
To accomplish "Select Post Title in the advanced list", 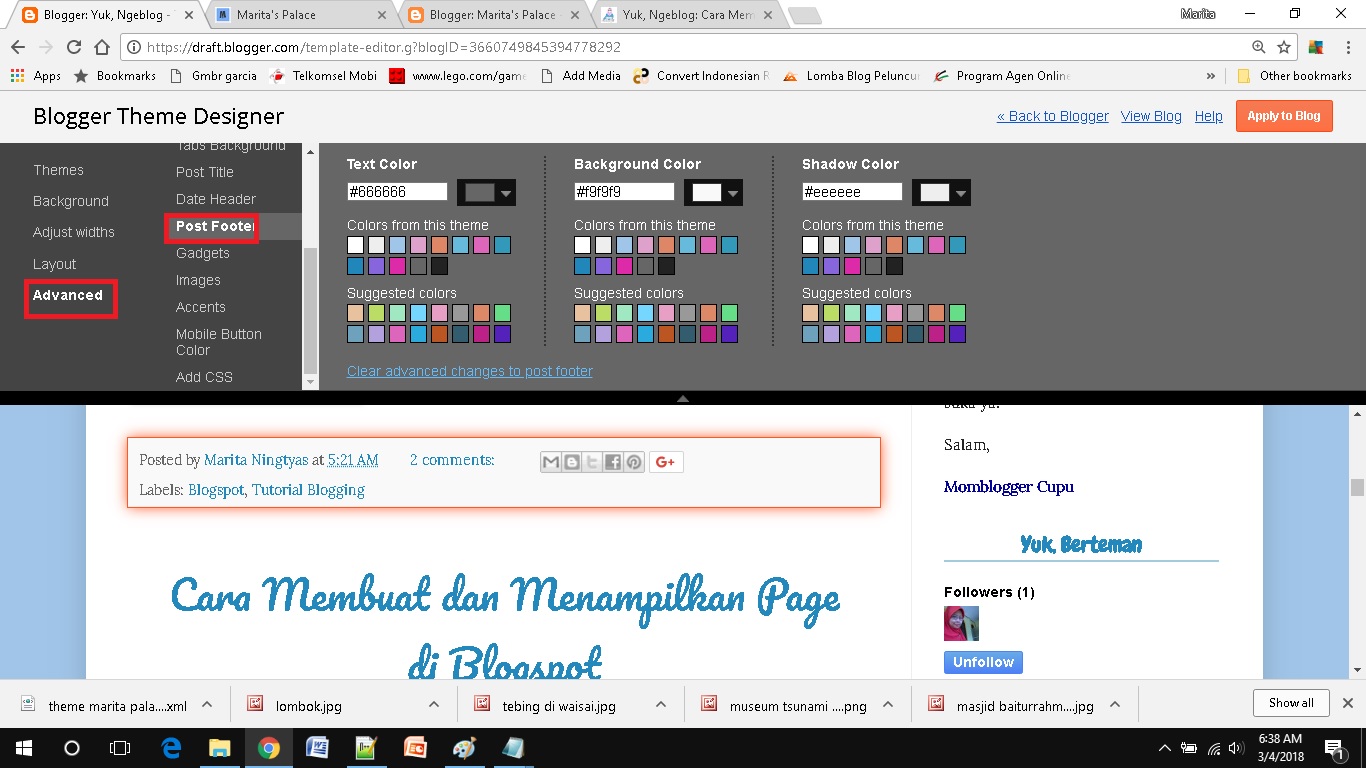I will click(205, 172).
